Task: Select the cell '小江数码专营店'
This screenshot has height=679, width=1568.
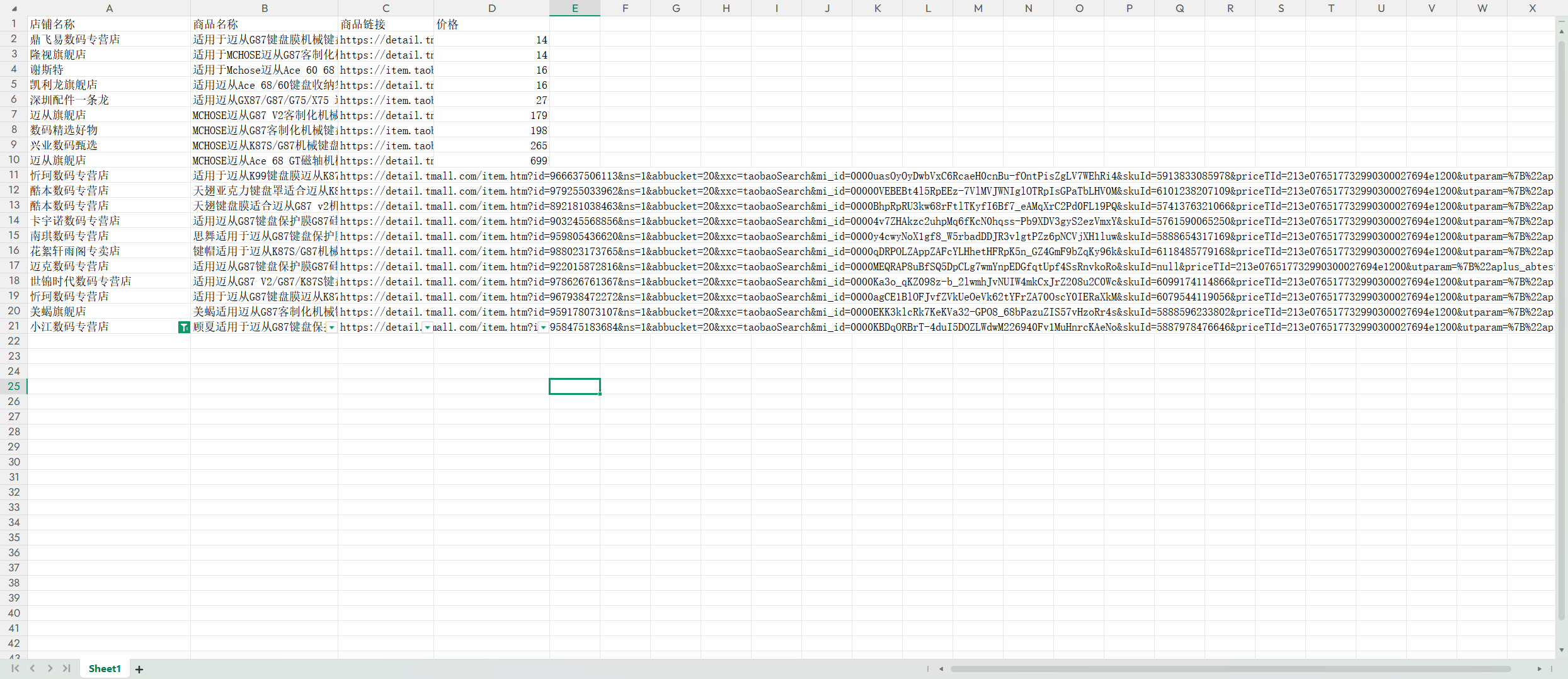Action: [109, 326]
